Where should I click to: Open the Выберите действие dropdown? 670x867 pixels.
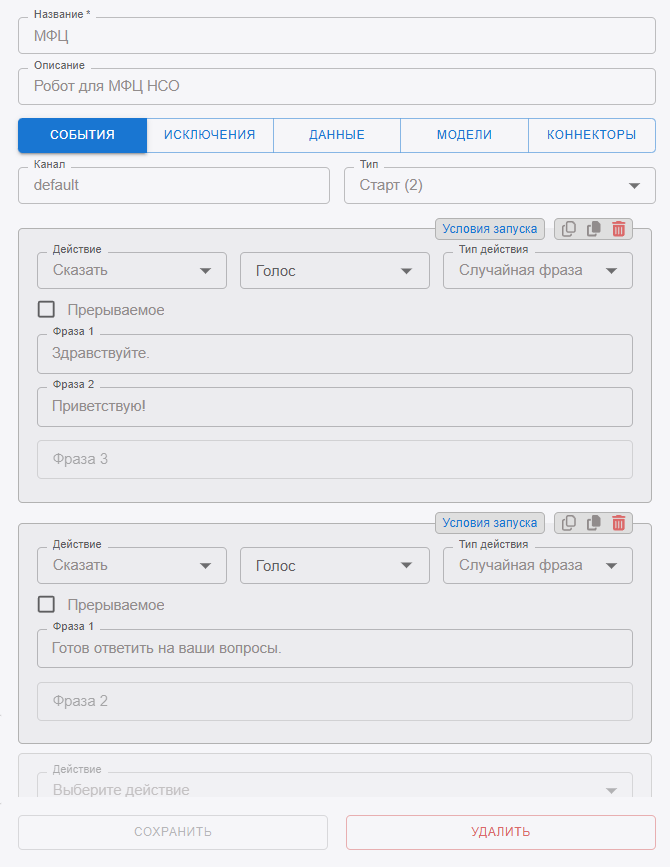[335, 790]
